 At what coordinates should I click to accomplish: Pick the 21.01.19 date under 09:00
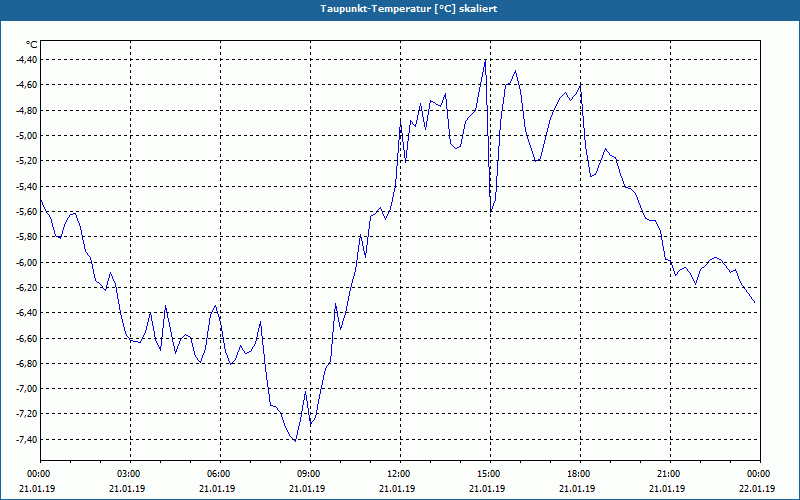pyautogui.click(x=307, y=488)
